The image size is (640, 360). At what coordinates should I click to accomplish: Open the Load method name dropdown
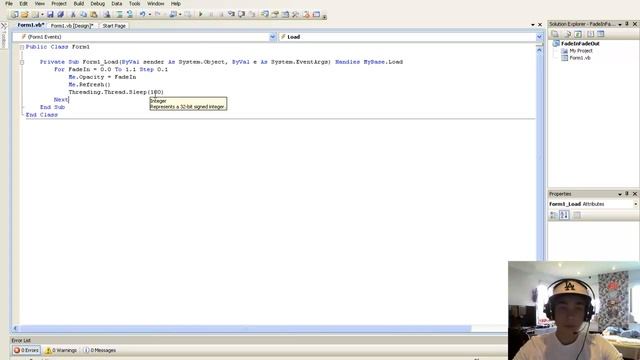[539, 37]
